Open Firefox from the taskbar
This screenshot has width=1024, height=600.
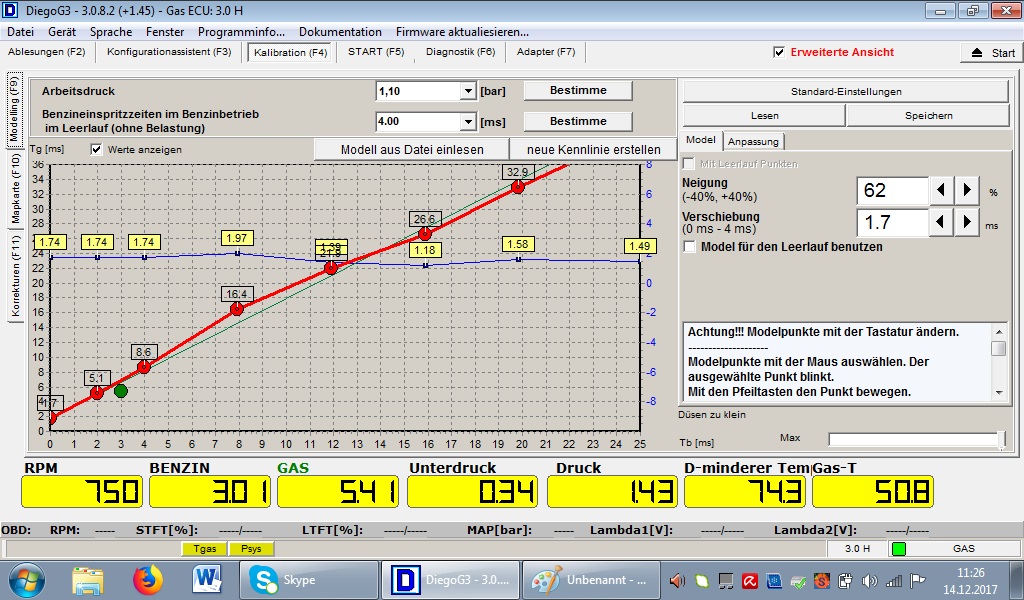tap(147, 579)
